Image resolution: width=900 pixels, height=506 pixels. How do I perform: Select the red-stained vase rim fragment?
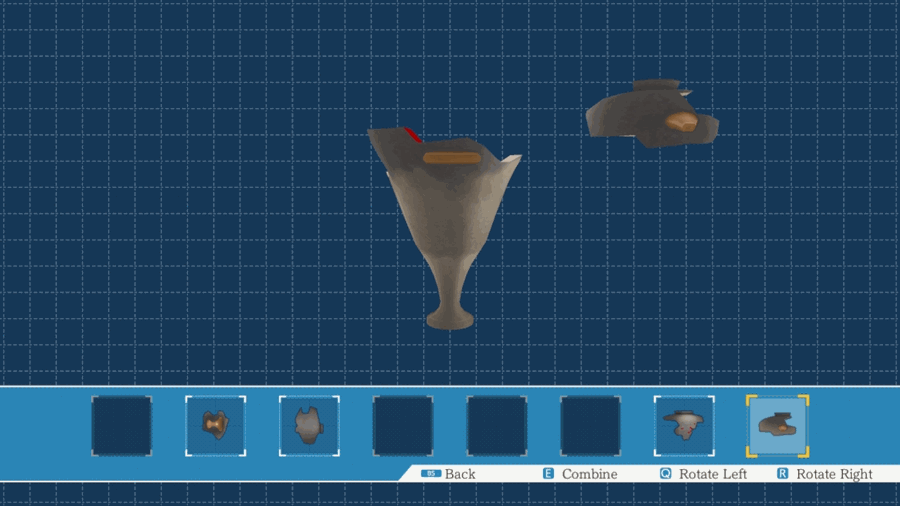(x=684, y=426)
